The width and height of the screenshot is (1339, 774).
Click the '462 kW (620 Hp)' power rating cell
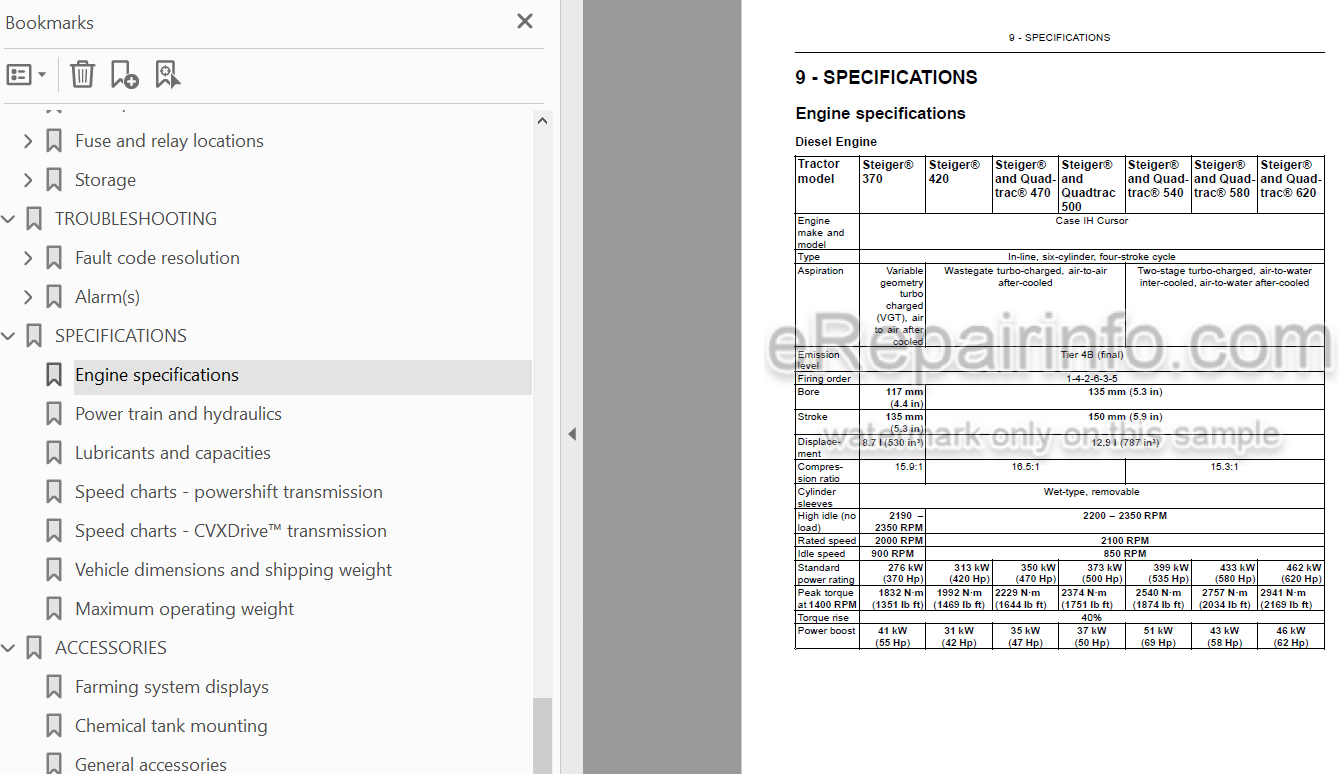tap(1290, 573)
